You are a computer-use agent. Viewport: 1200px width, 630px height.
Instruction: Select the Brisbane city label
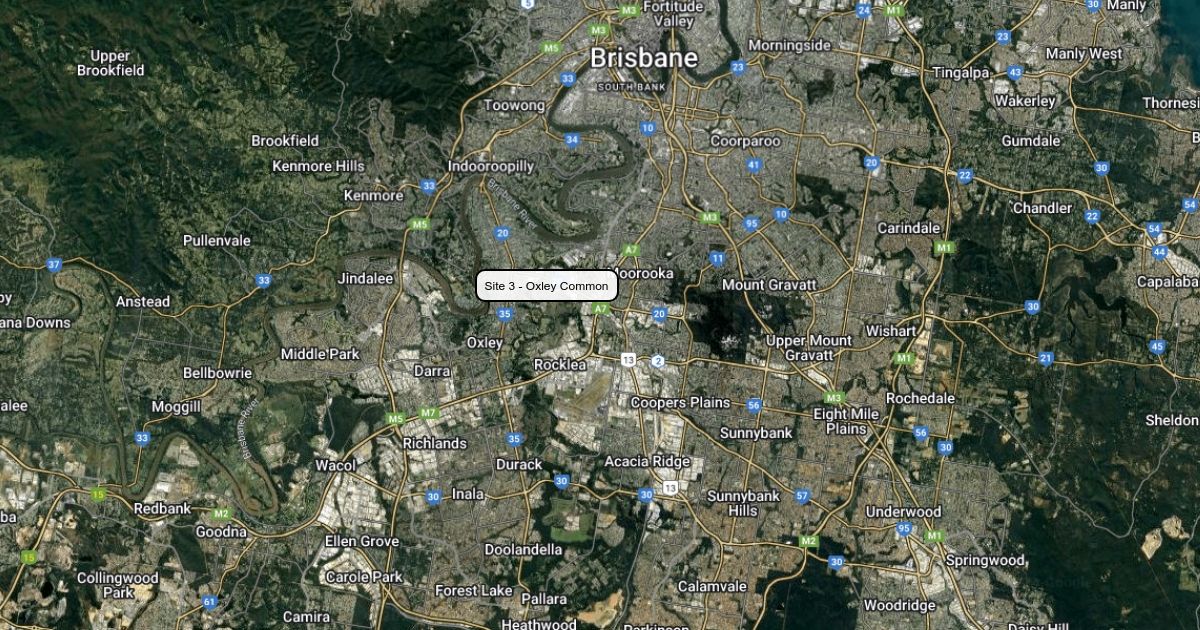(643, 58)
